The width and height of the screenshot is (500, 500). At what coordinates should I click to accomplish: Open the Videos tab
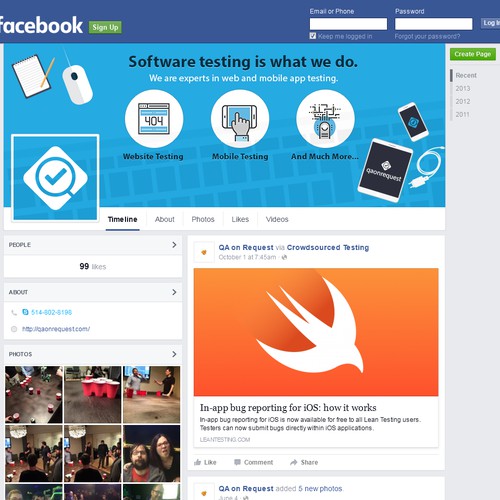(x=277, y=219)
